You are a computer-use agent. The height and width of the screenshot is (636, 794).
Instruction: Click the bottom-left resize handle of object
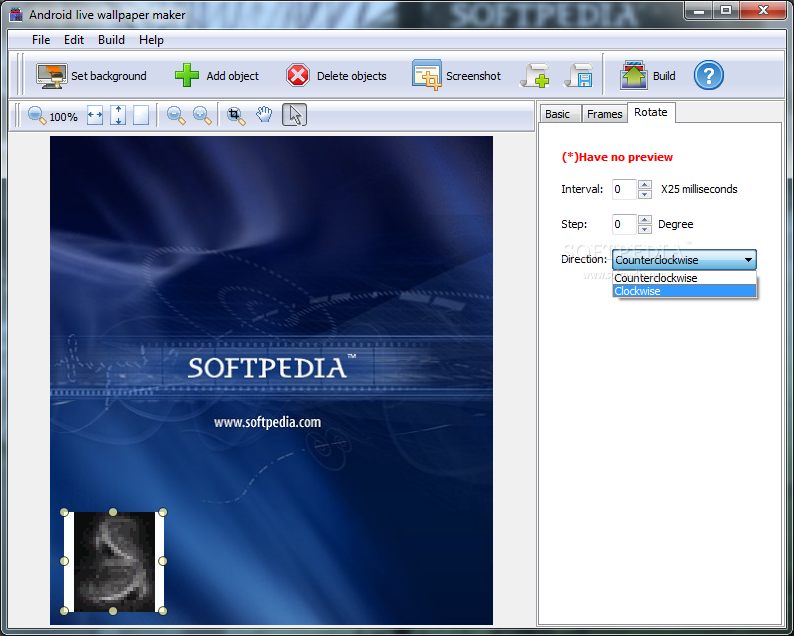64,611
